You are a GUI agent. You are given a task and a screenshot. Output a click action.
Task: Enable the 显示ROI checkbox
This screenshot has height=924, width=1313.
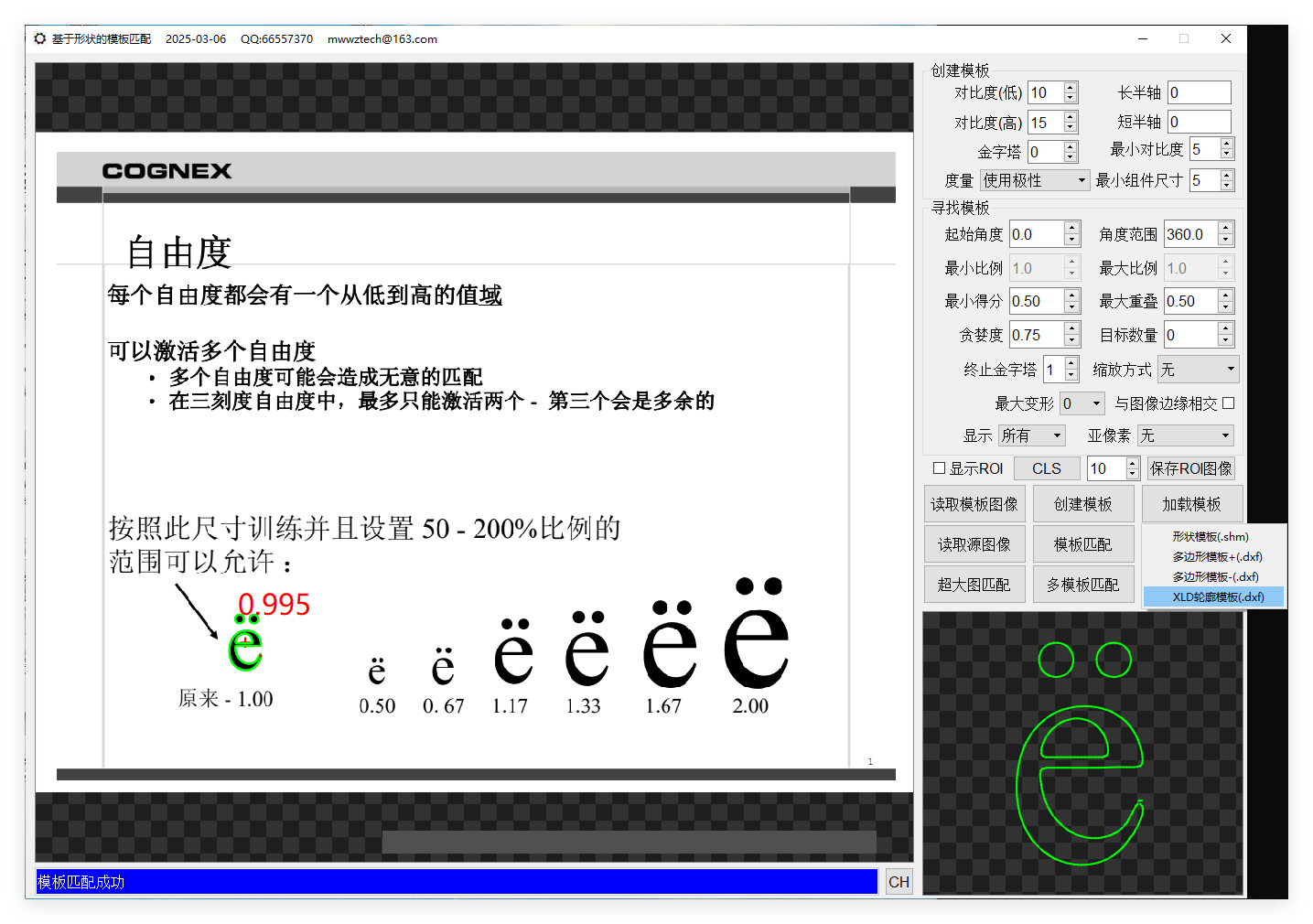pyautogui.click(x=939, y=467)
